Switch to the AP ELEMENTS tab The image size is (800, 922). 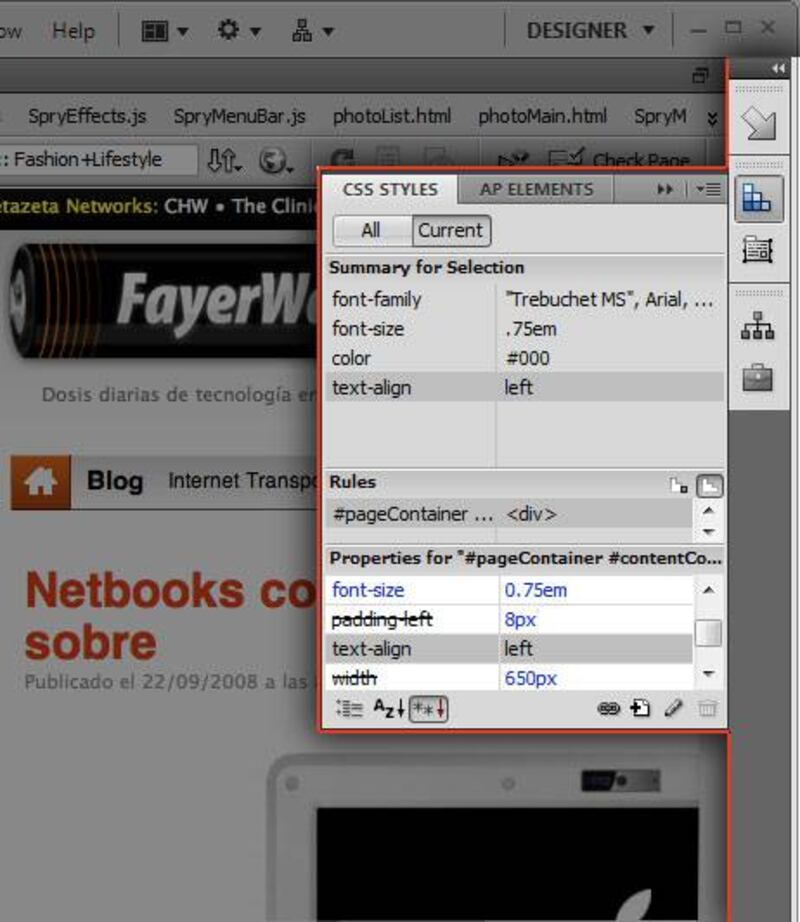pos(536,189)
